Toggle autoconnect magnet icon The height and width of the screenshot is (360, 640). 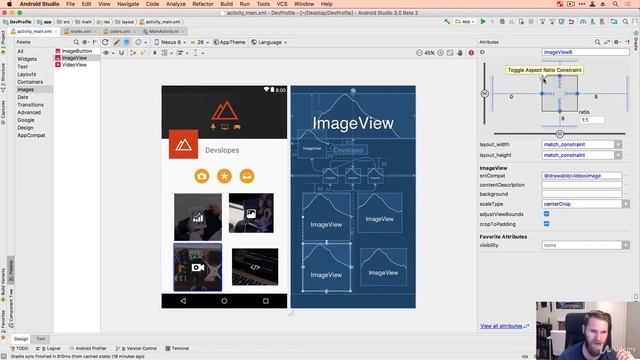(121, 53)
